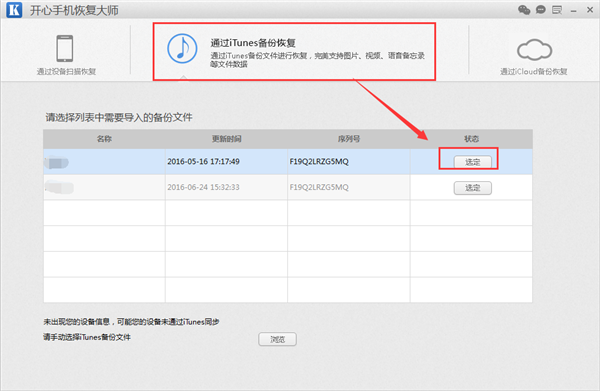Image resolution: width=600 pixels, height=391 pixels.
Task: Click the 请选择列表中需要导入的备份文件 heading
Action: coord(119,117)
